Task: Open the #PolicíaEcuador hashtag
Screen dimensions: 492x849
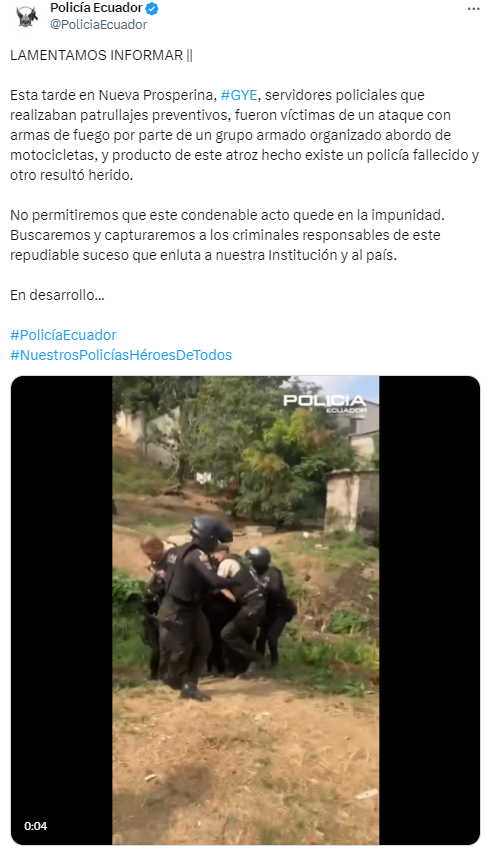Action: [63, 335]
